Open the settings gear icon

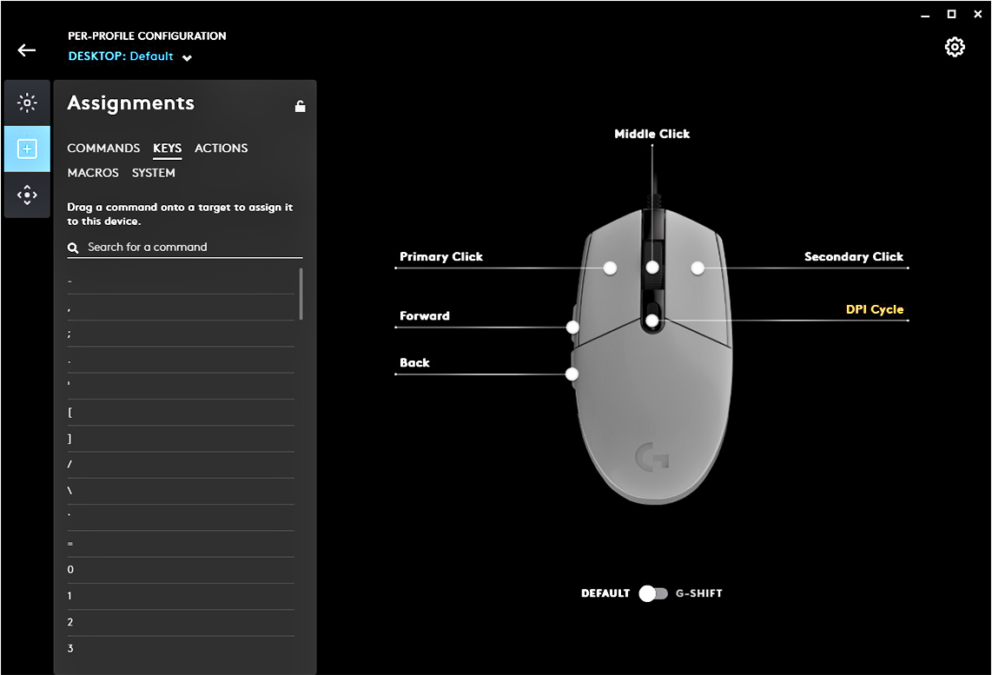(x=954, y=47)
